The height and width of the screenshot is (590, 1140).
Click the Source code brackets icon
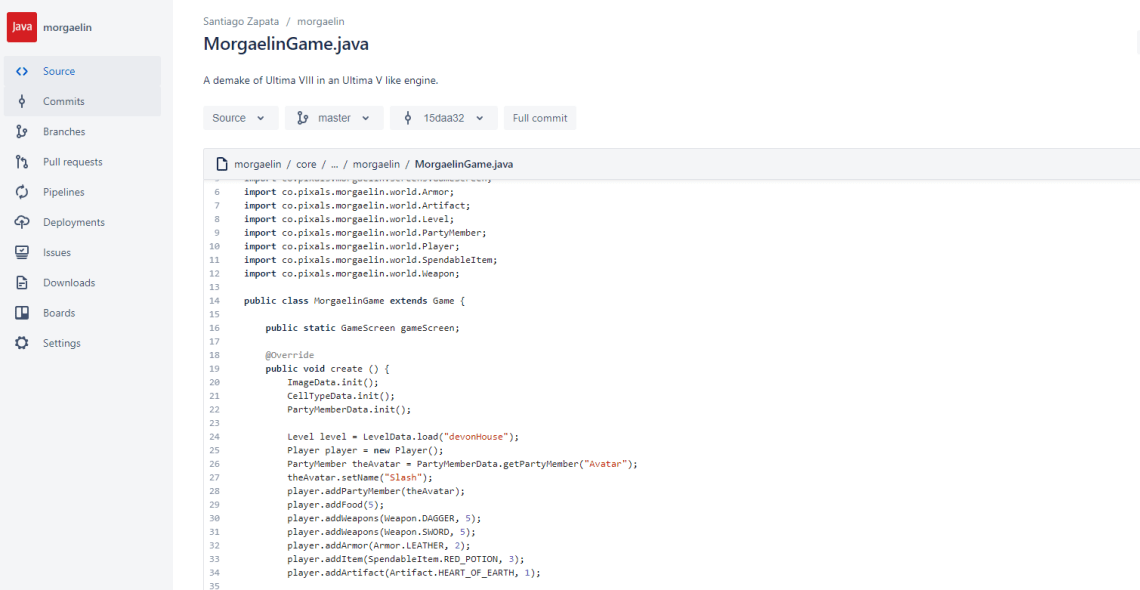(x=22, y=71)
